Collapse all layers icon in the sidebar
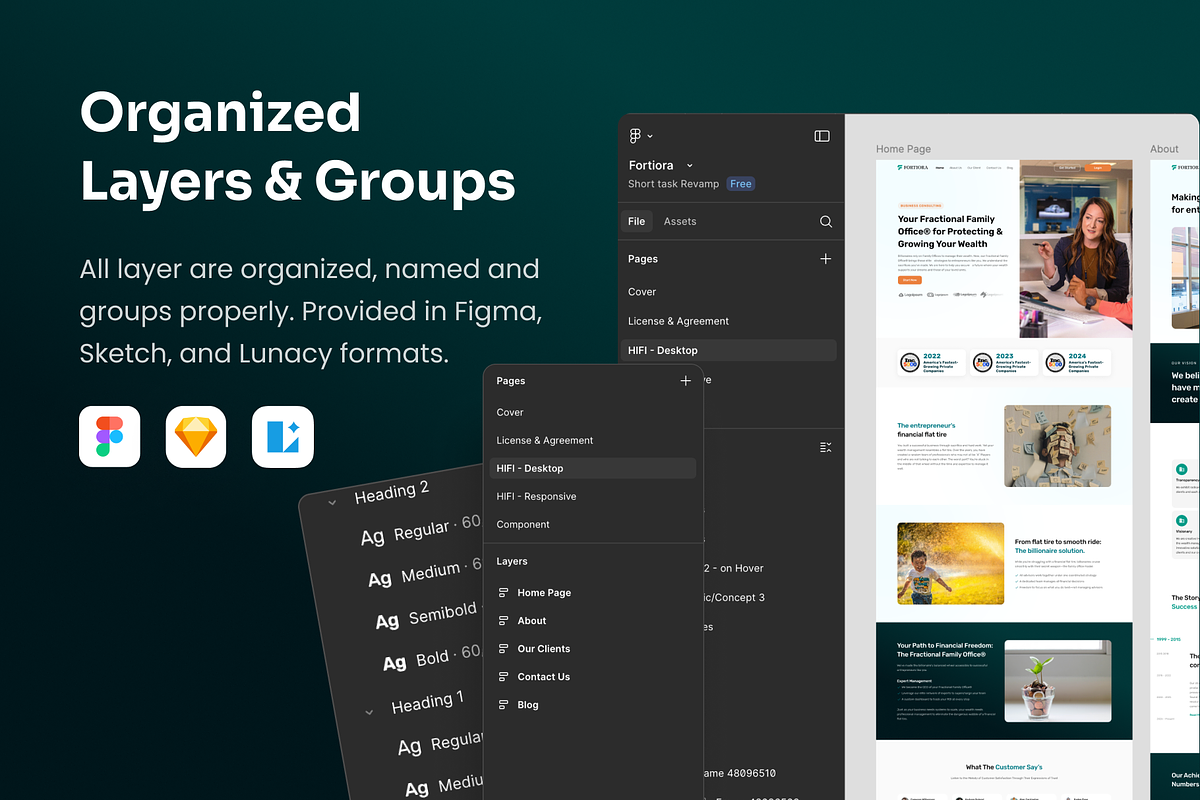 826,447
